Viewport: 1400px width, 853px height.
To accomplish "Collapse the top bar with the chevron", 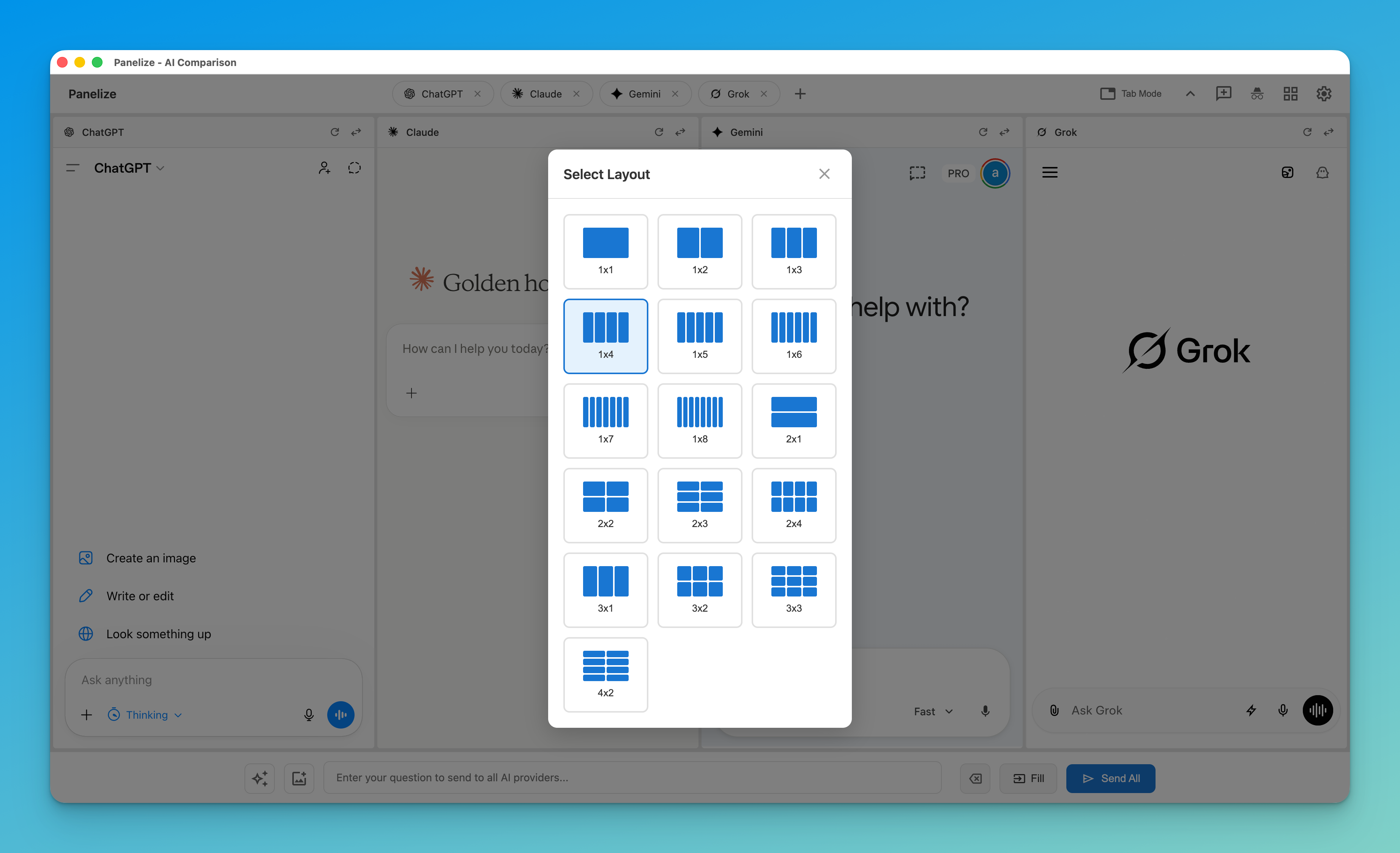I will [1190, 94].
